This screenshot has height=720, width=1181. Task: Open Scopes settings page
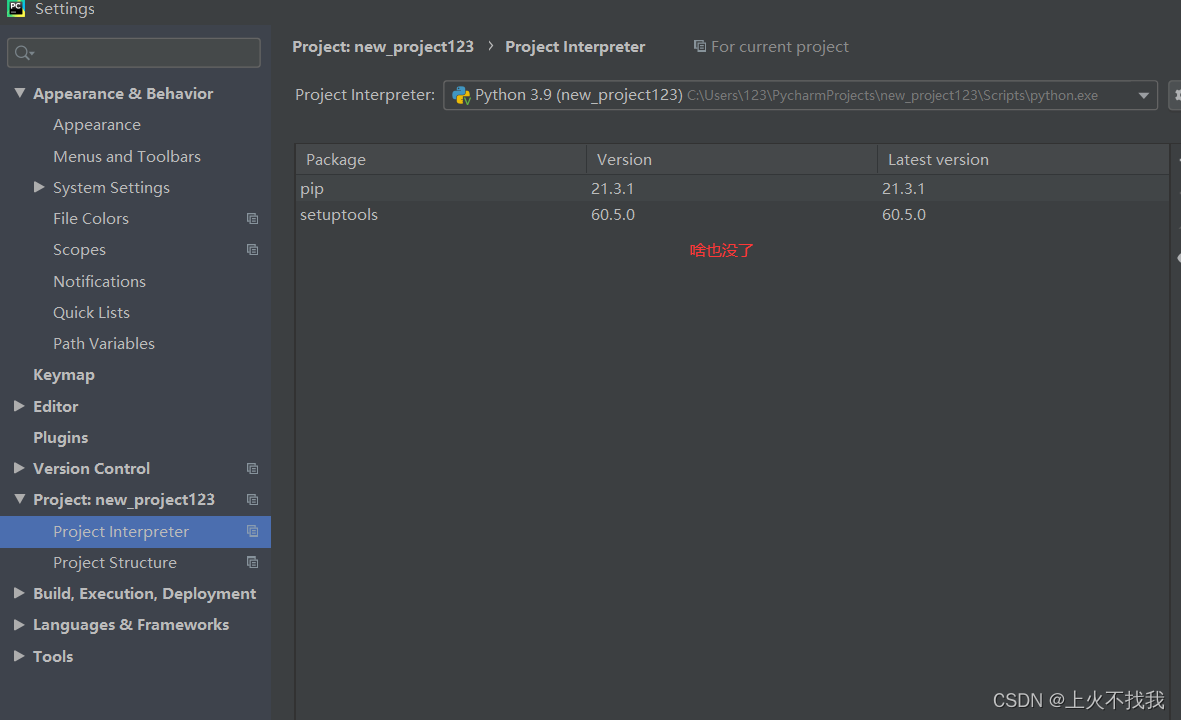tap(79, 250)
